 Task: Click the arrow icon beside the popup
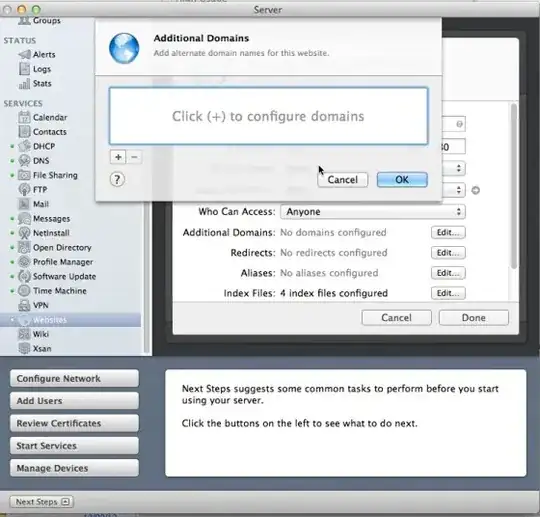click(x=475, y=190)
